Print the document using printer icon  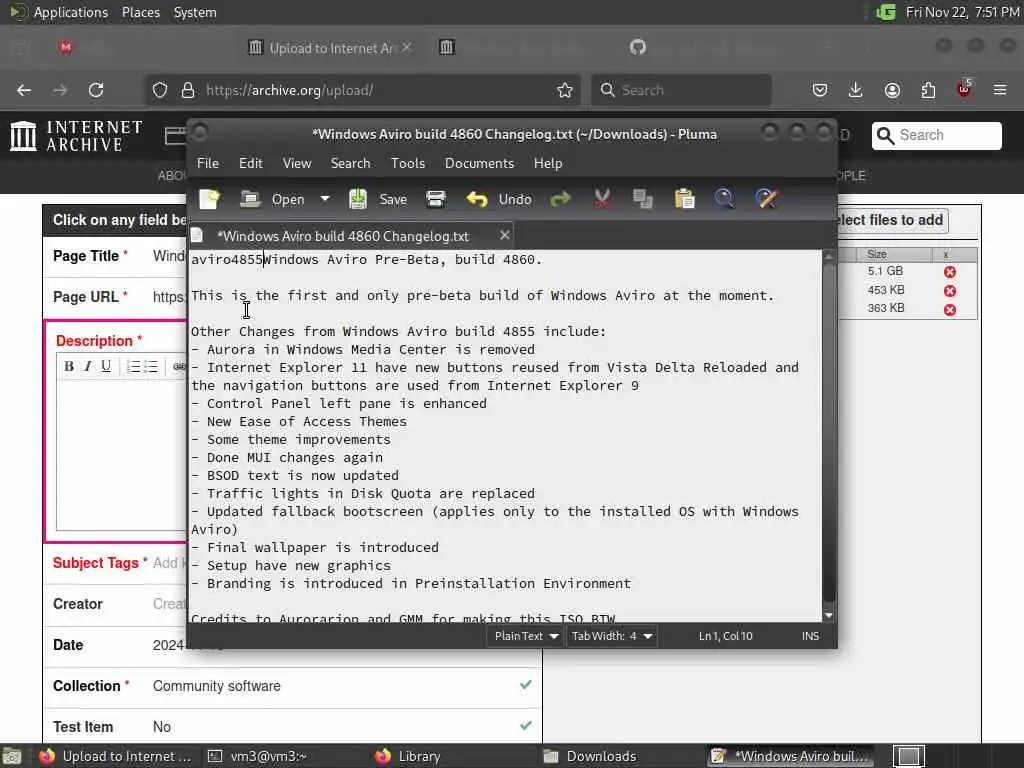[x=436, y=199]
